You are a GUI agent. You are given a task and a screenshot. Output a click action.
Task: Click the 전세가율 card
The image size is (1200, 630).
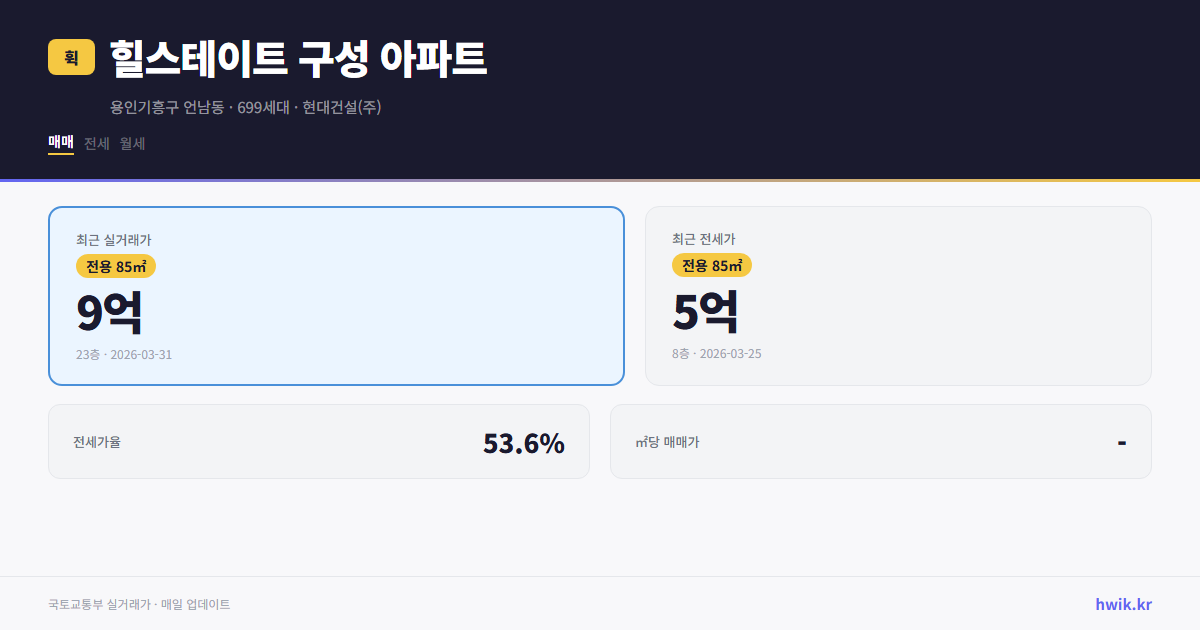(320, 441)
